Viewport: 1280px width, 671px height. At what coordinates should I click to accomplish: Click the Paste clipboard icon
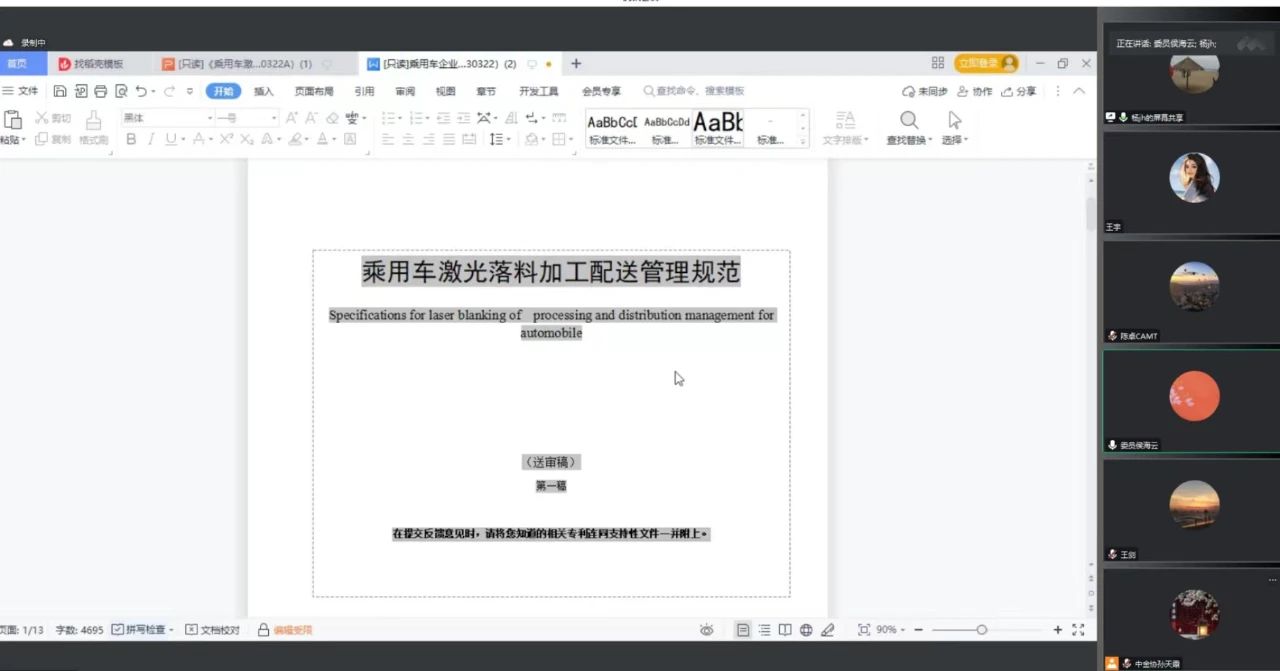(12, 121)
